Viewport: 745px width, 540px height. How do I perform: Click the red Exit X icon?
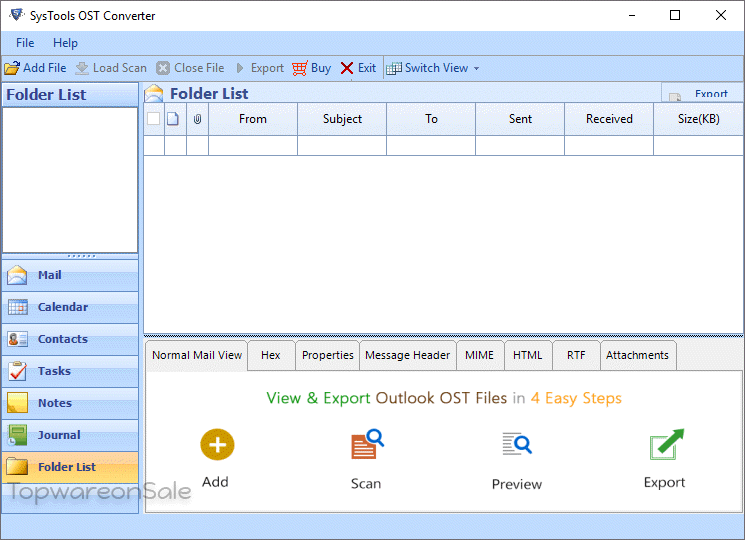point(347,68)
